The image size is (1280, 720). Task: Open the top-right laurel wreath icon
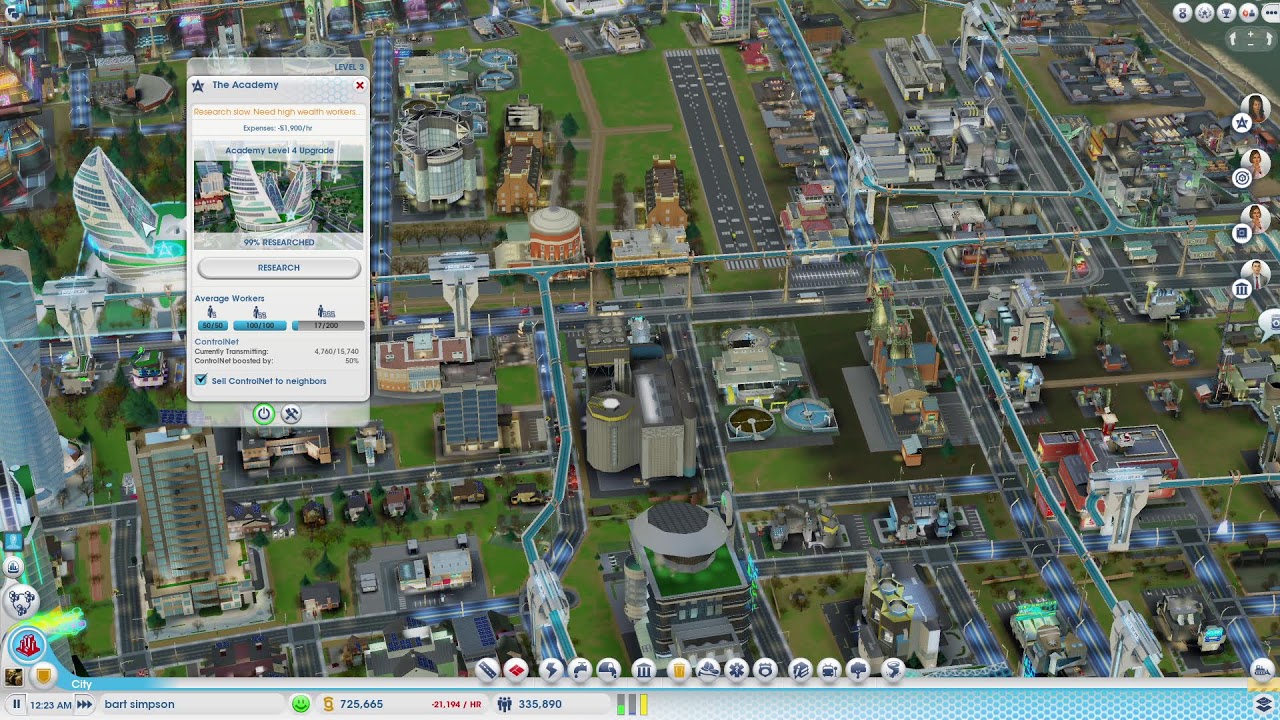(x=1204, y=13)
